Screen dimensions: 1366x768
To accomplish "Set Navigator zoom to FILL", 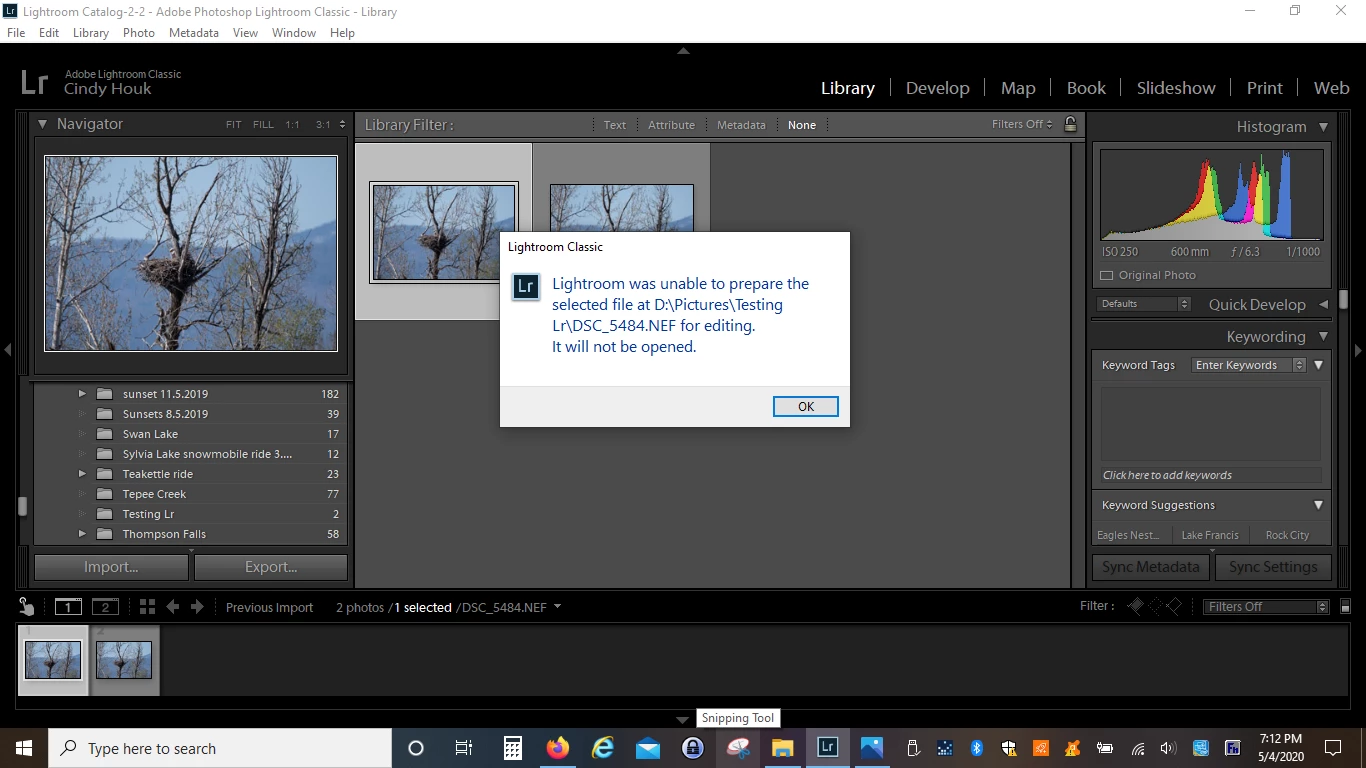I will [263, 125].
